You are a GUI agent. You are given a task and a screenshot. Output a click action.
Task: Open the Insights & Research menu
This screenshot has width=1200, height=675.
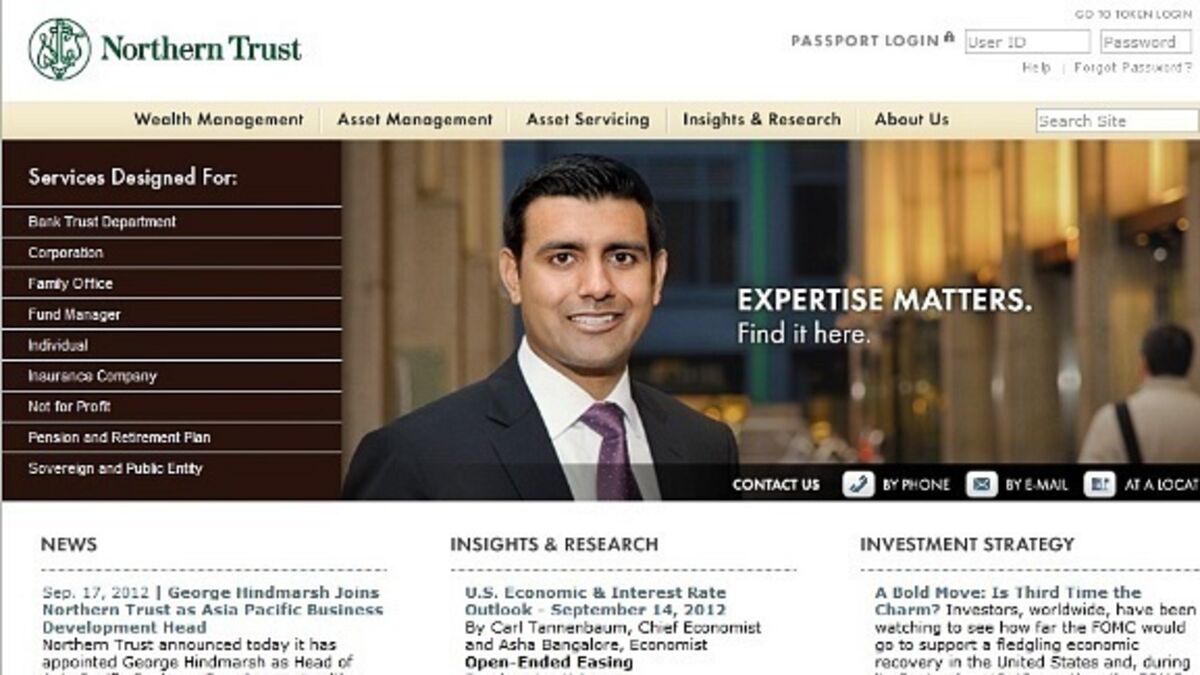coord(762,119)
